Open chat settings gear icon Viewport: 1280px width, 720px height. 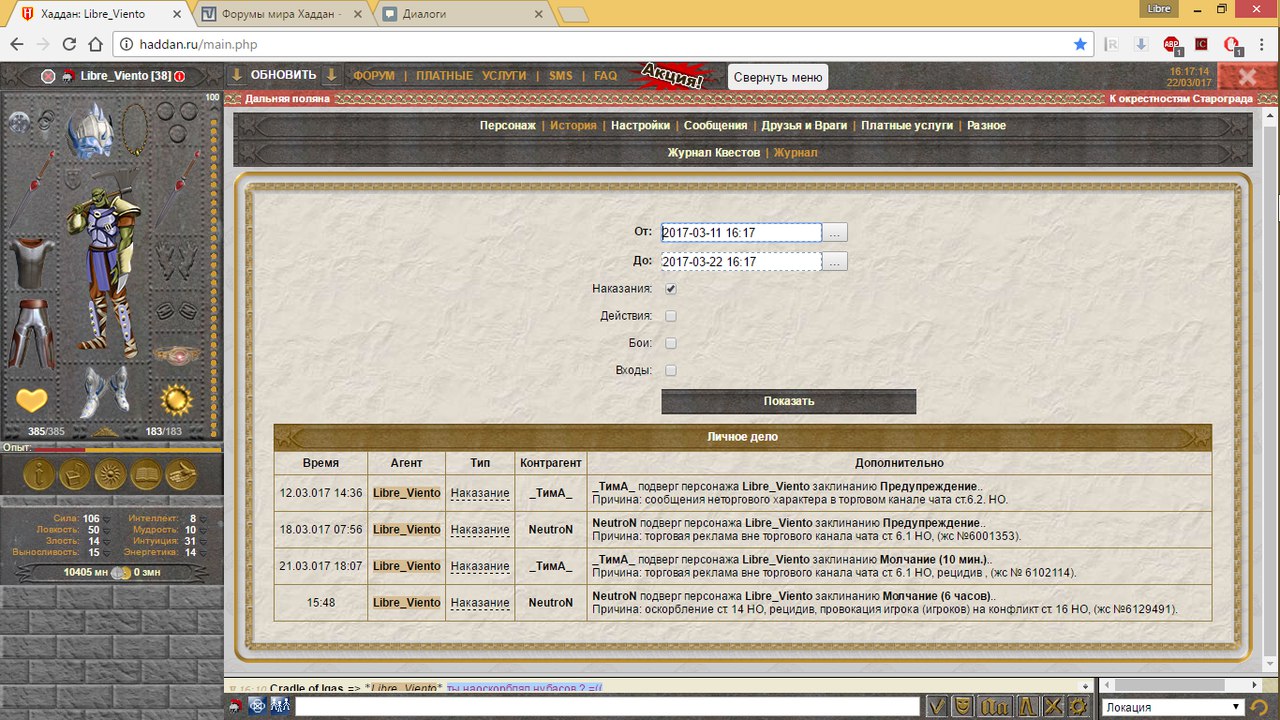point(1077,707)
